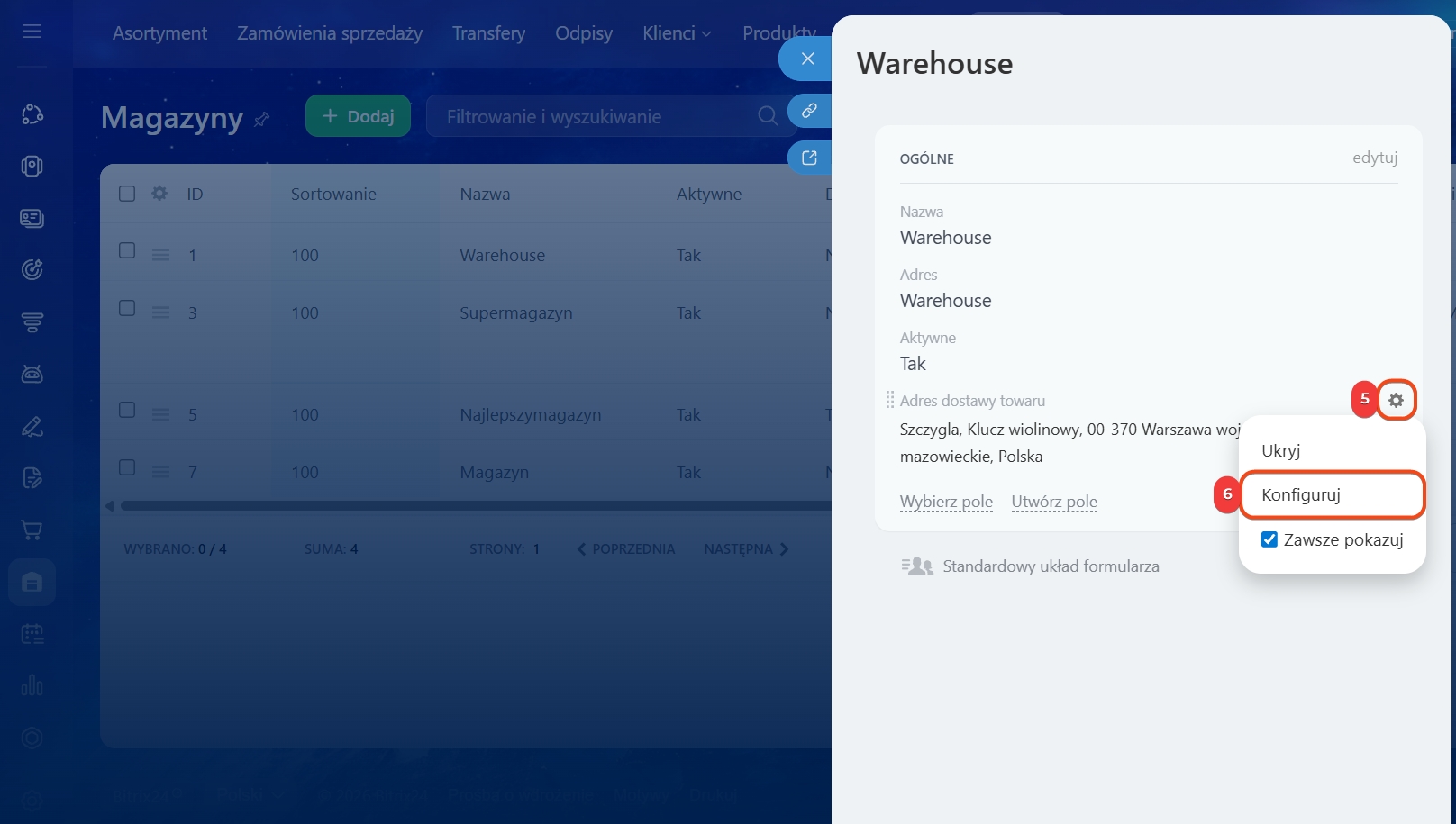Choose Konfiguruj from the context menu
Image resolution: width=1456 pixels, height=824 pixels.
click(1301, 494)
